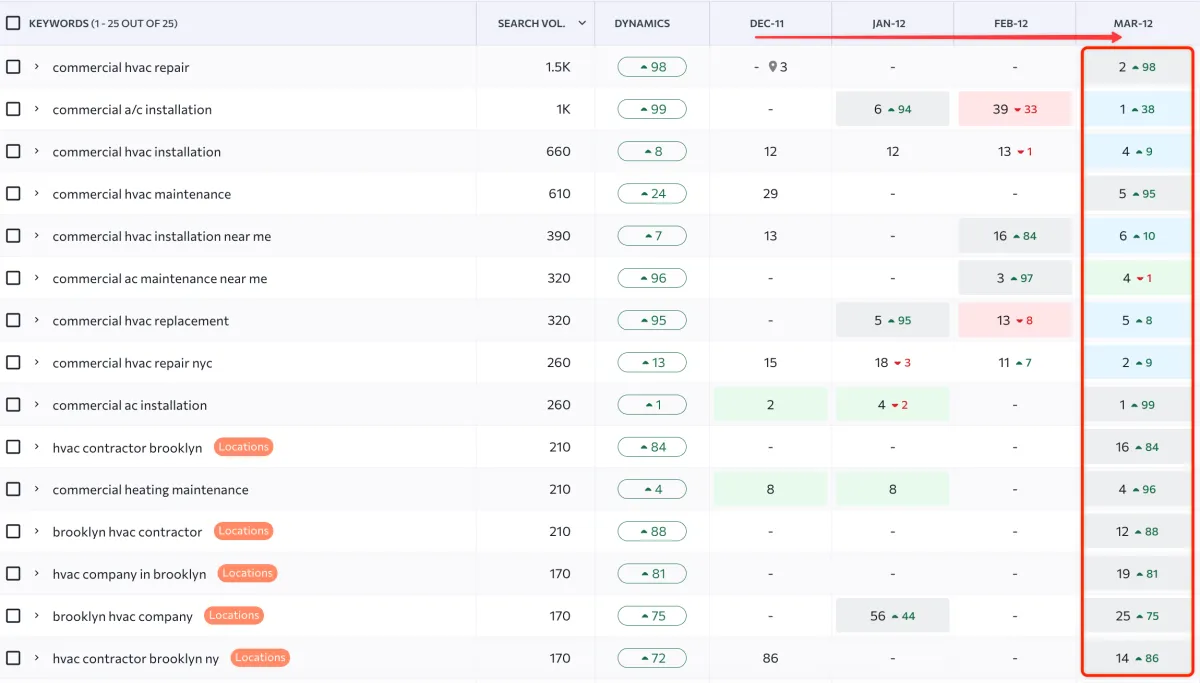
Task: Click DEC-11 rank 2 cell for ac installation
Action: (x=770, y=405)
